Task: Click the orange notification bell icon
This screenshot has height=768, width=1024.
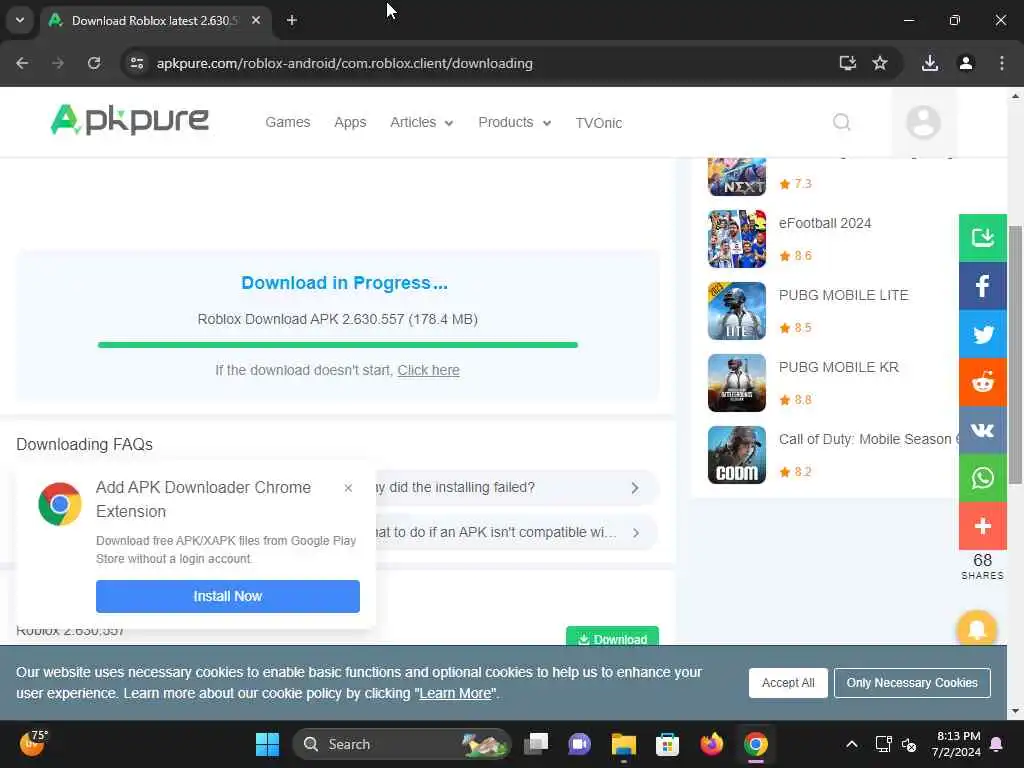Action: click(976, 629)
